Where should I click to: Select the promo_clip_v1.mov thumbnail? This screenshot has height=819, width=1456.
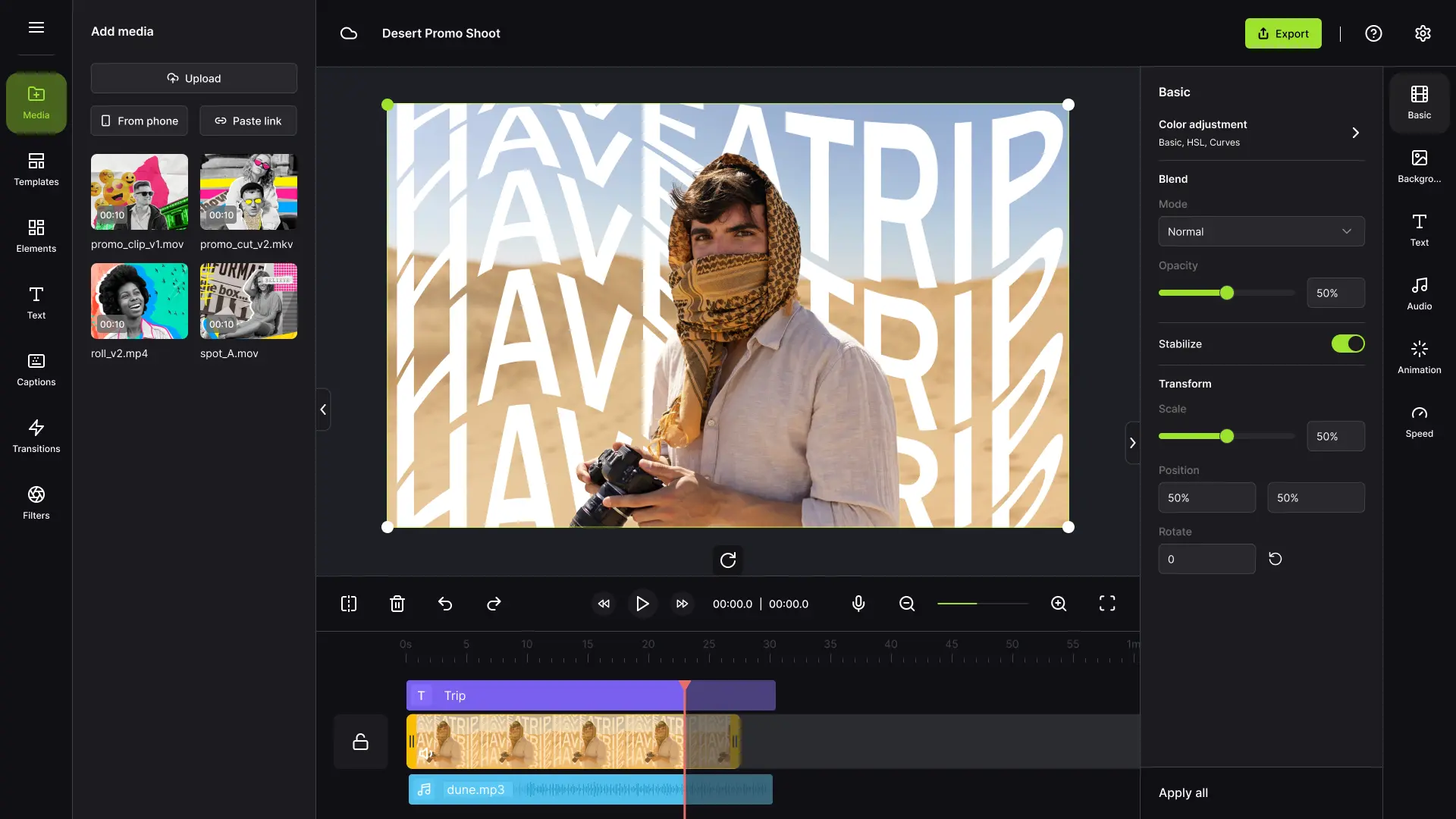[x=140, y=192]
